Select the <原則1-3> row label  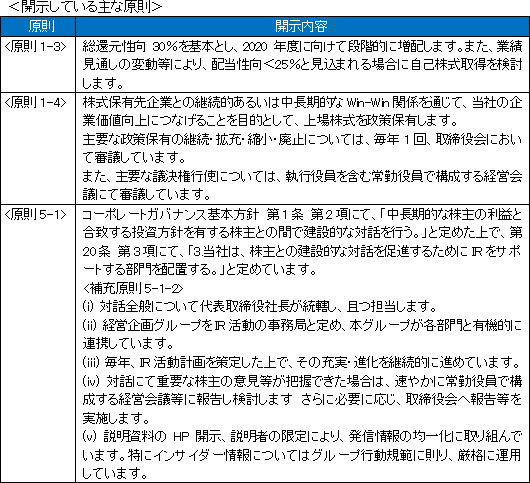pos(35,47)
